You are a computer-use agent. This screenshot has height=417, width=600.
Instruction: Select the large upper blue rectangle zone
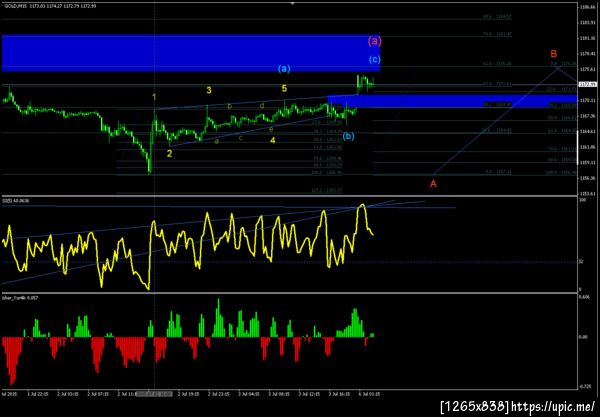191,53
